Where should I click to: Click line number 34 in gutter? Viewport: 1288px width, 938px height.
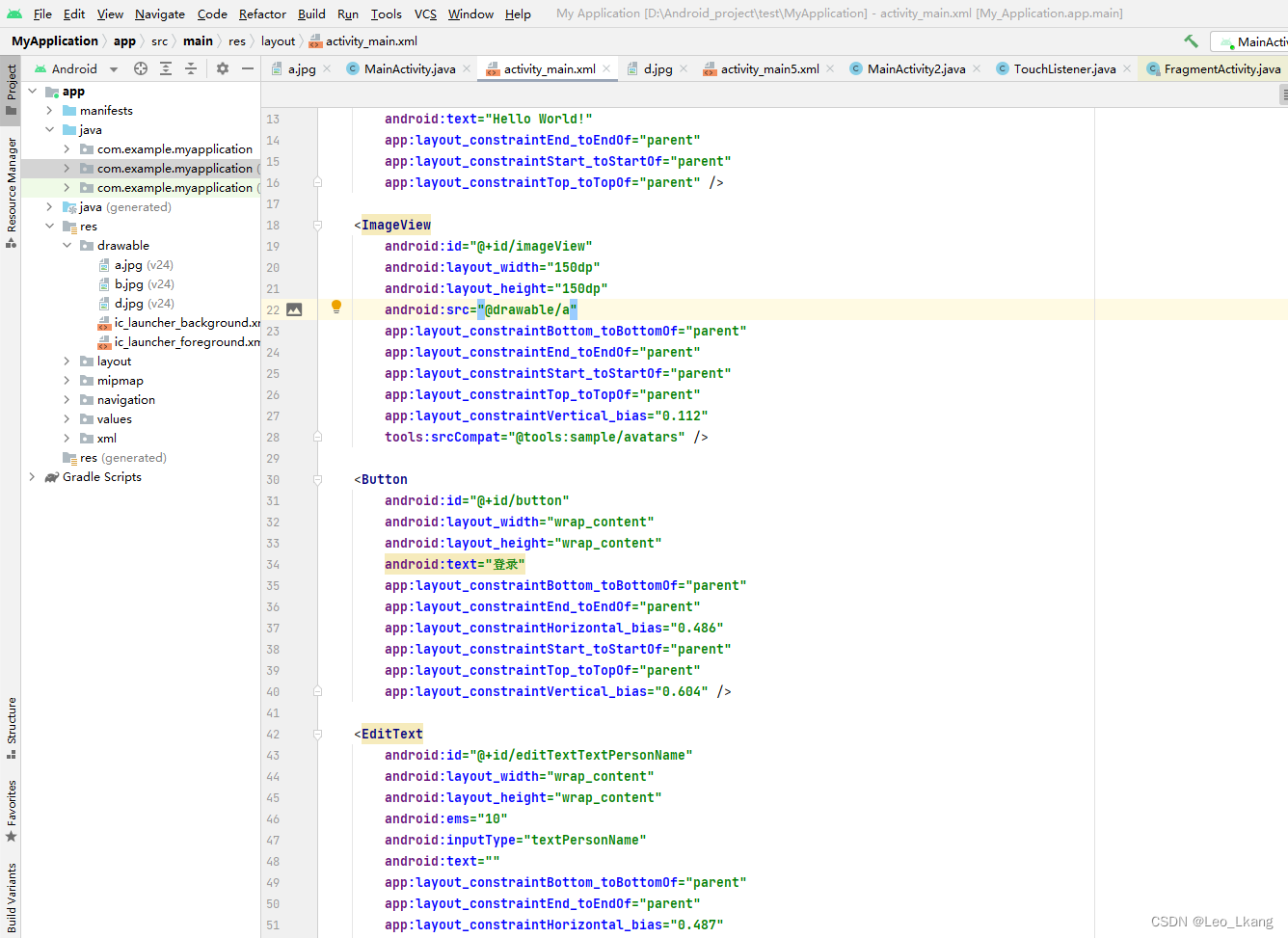click(x=273, y=564)
